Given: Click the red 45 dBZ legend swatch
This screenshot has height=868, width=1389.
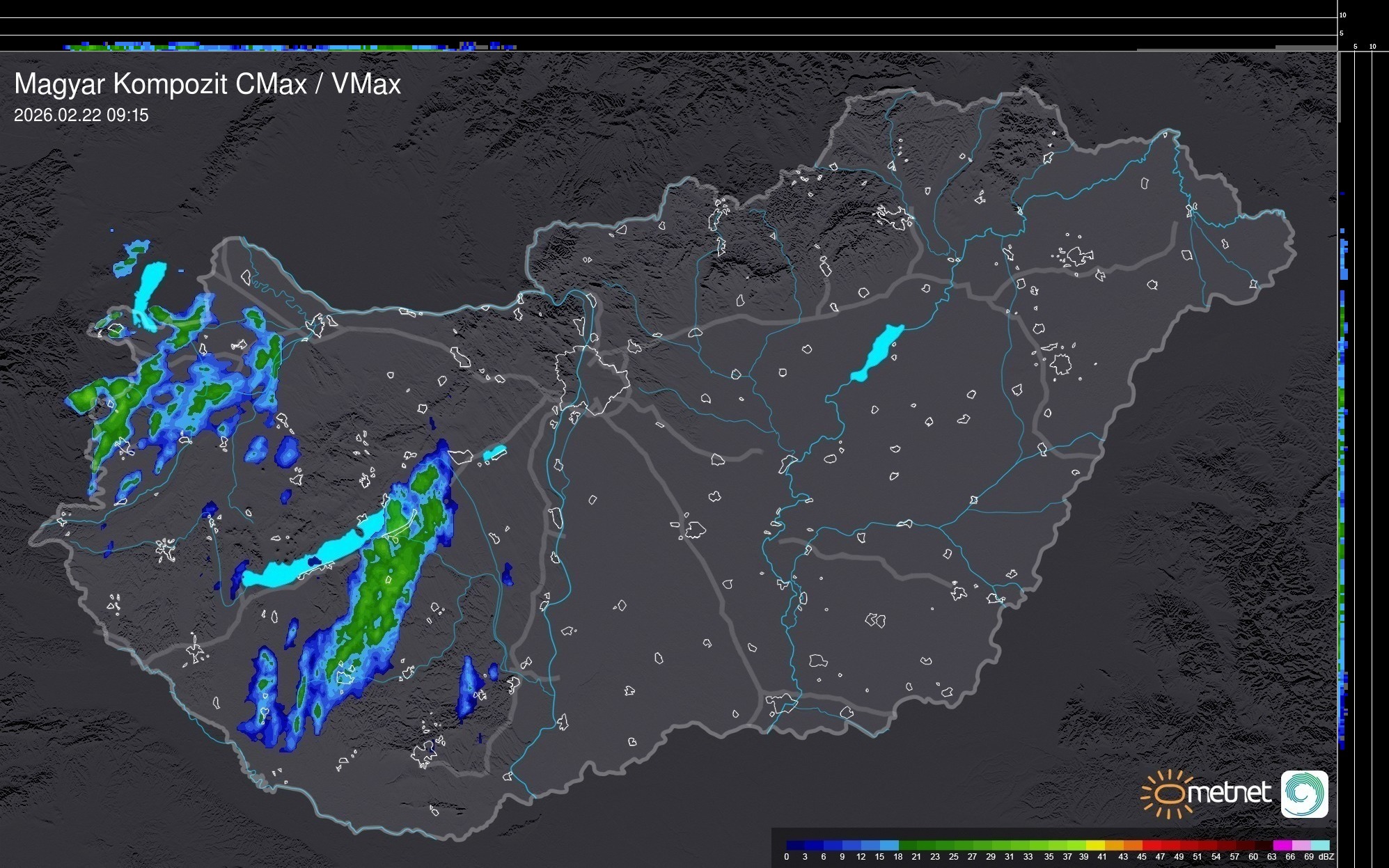Looking at the screenshot, I should point(1151,845).
